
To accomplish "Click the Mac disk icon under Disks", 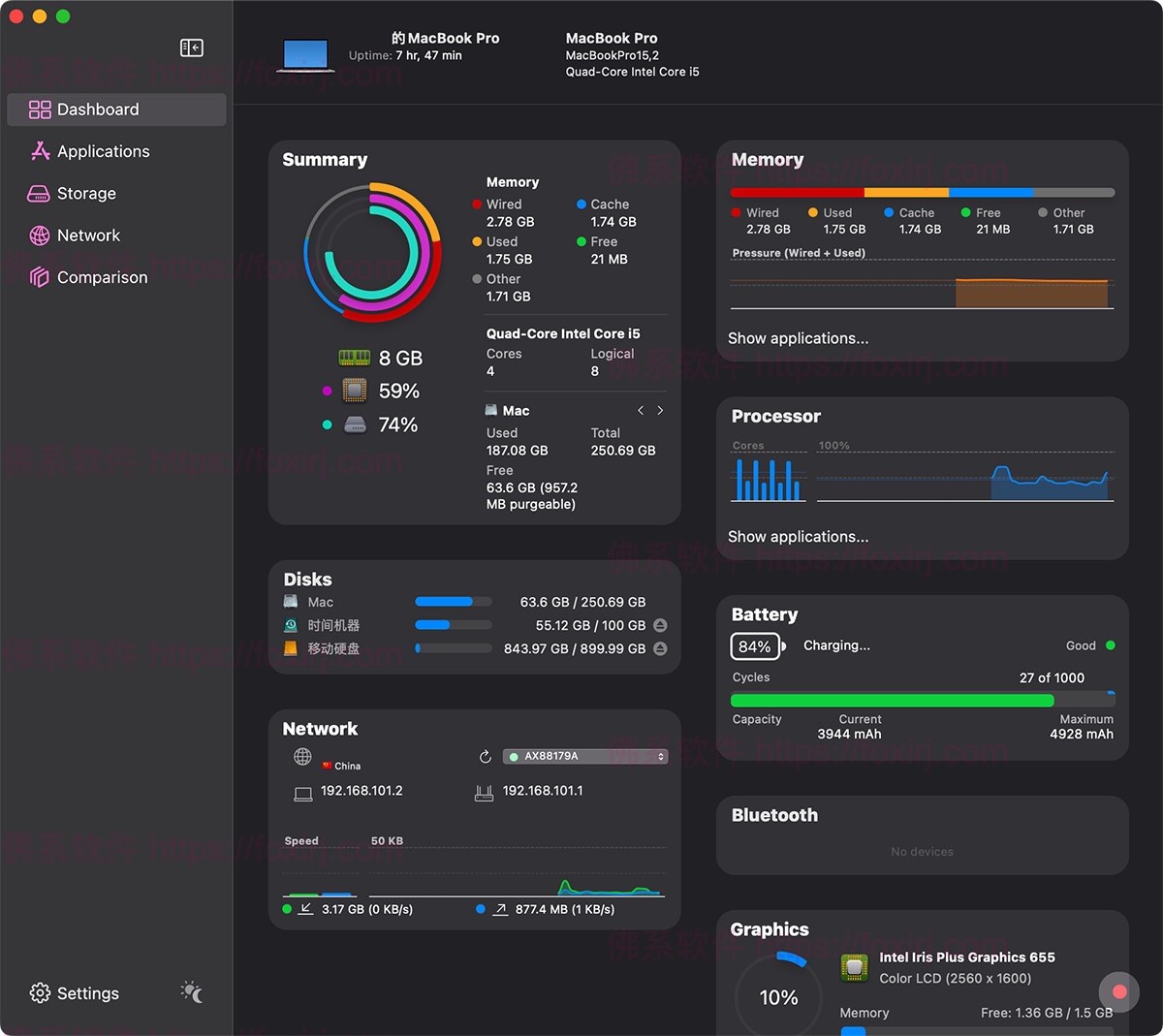I will coord(290,601).
